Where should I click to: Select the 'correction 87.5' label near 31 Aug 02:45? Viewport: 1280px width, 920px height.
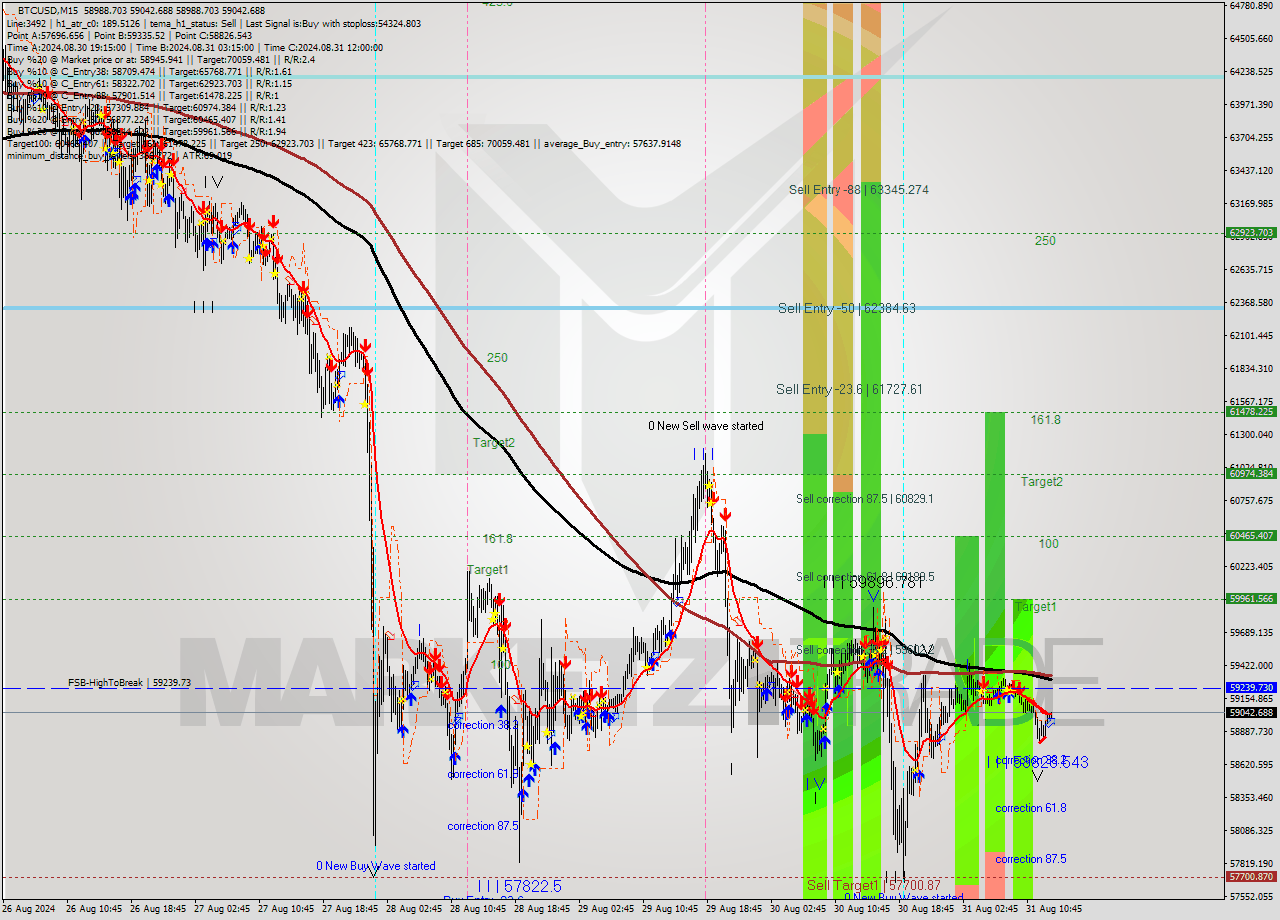[x=1030, y=859]
